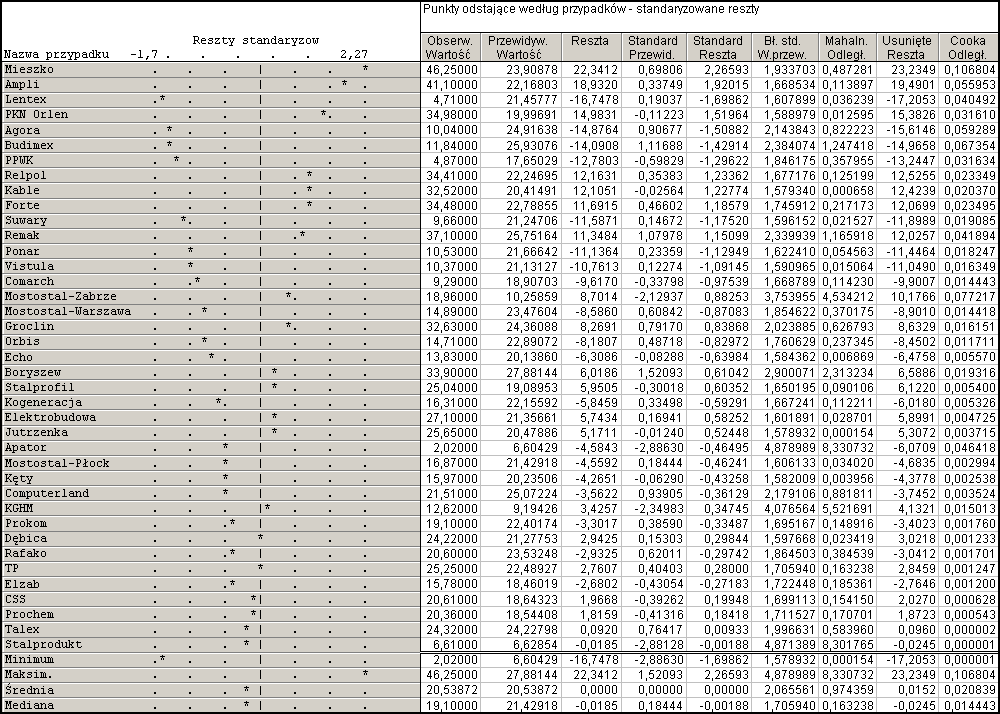Click the Mieszko residual plot asterisk

click(x=365, y=69)
